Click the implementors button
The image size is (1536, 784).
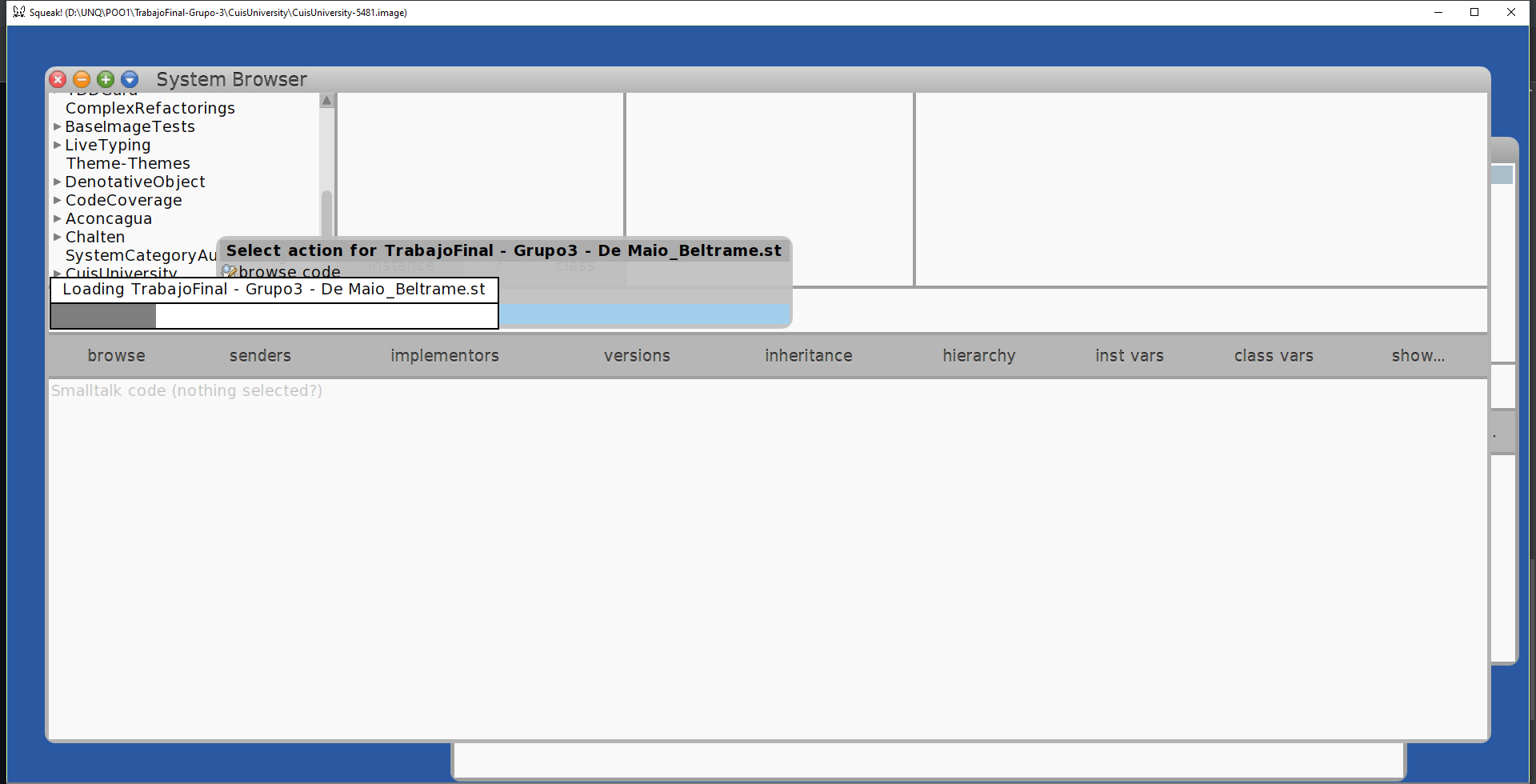[x=445, y=355]
